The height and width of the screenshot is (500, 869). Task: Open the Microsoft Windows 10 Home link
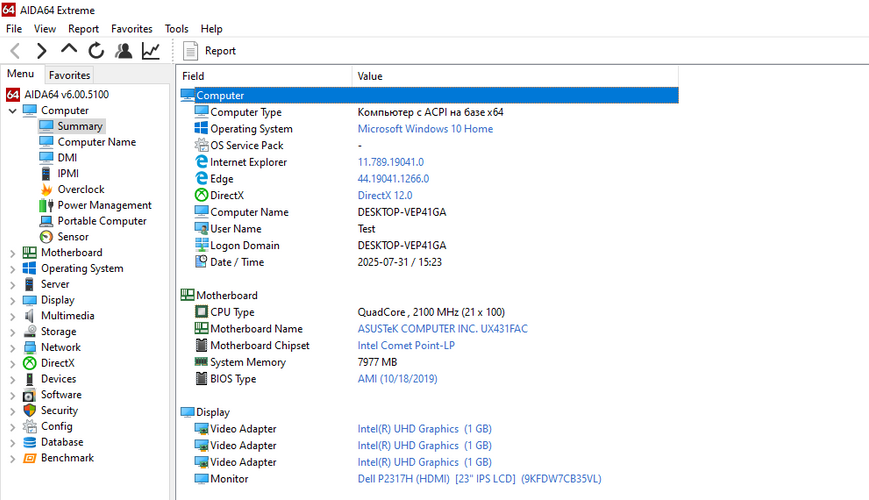coord(425,129)
